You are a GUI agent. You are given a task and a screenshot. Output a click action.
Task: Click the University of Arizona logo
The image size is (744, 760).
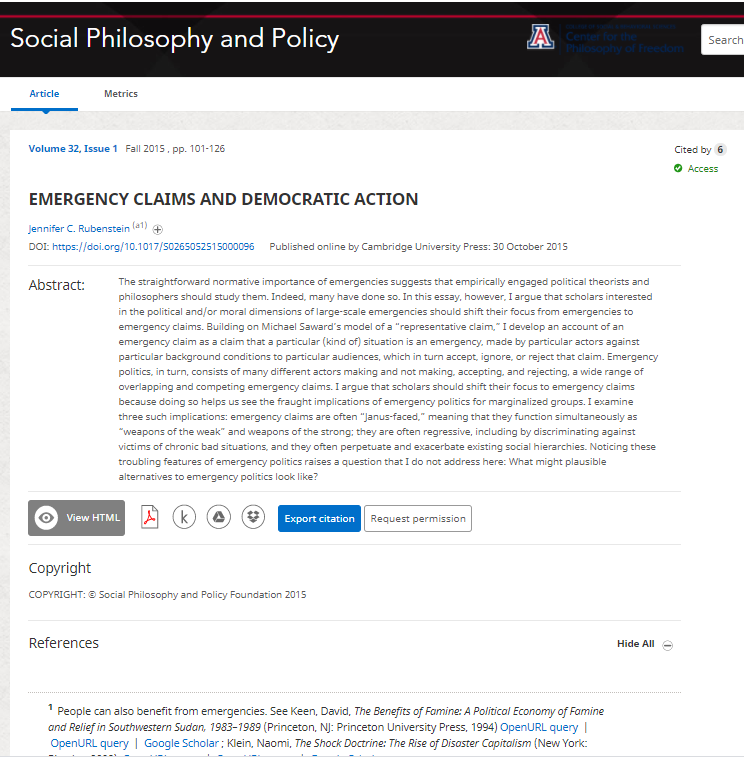coord(540,37)
